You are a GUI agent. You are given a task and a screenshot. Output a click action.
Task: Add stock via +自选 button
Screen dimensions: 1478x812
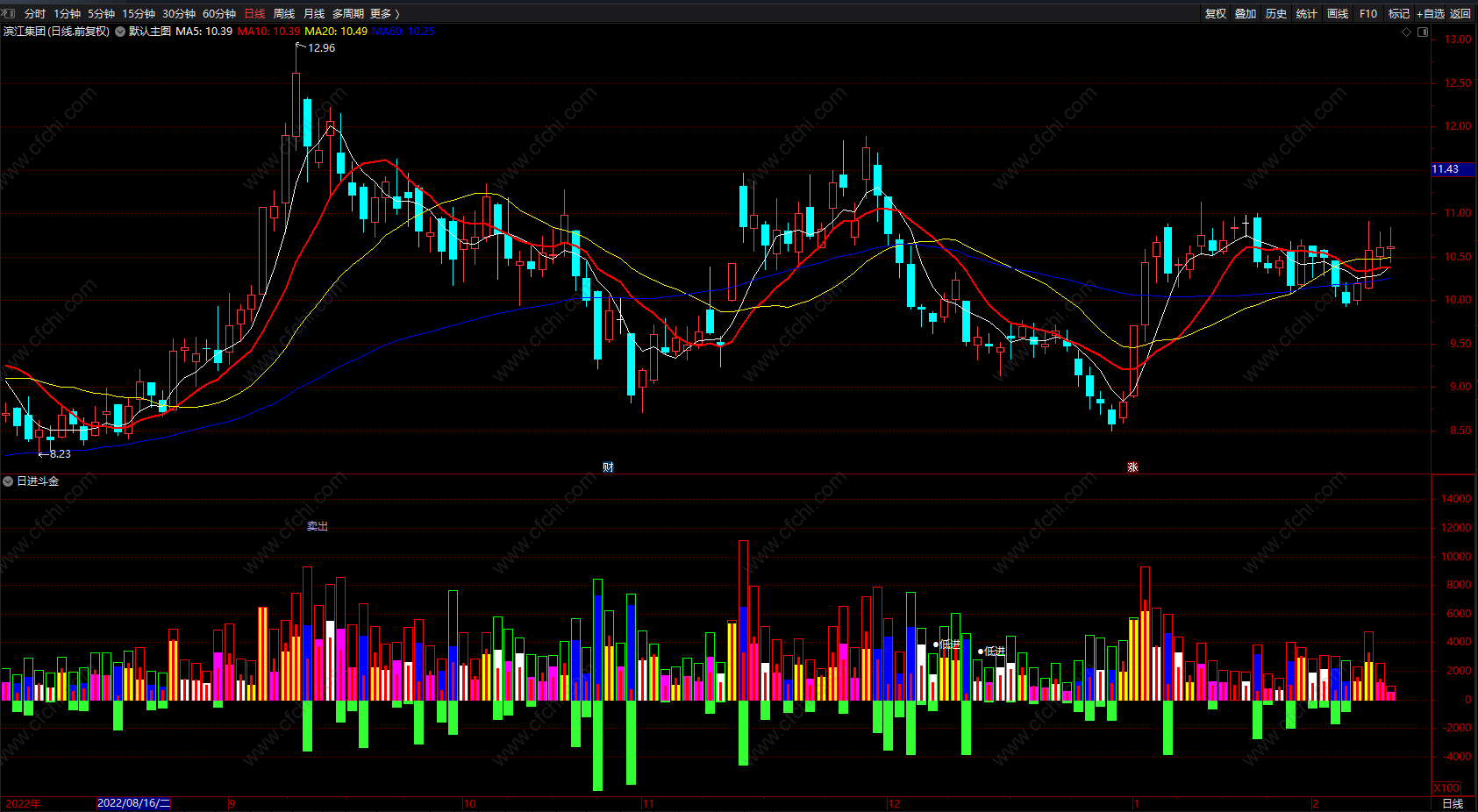[1431, 13]
